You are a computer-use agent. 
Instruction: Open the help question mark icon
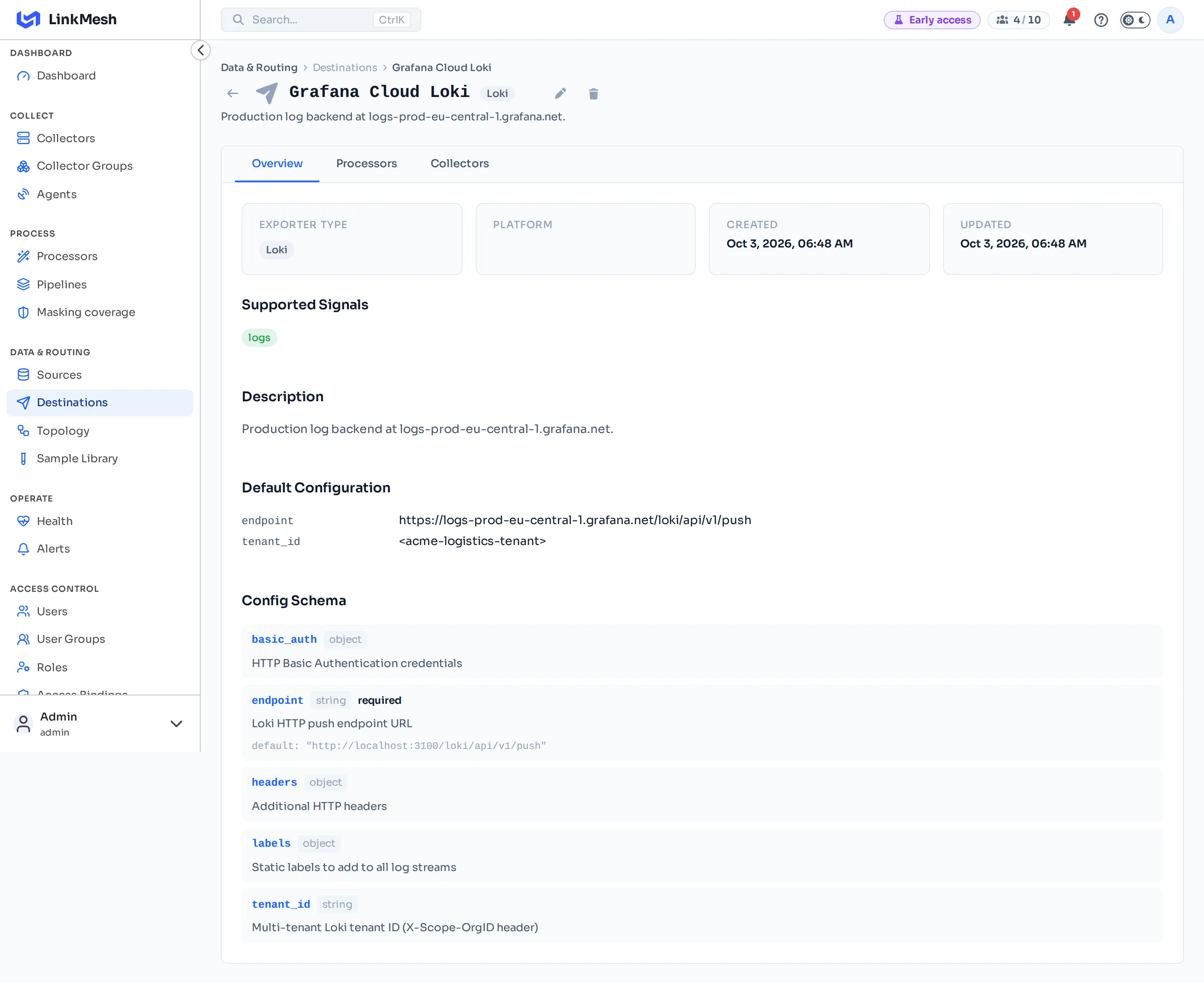[1100, 20]
